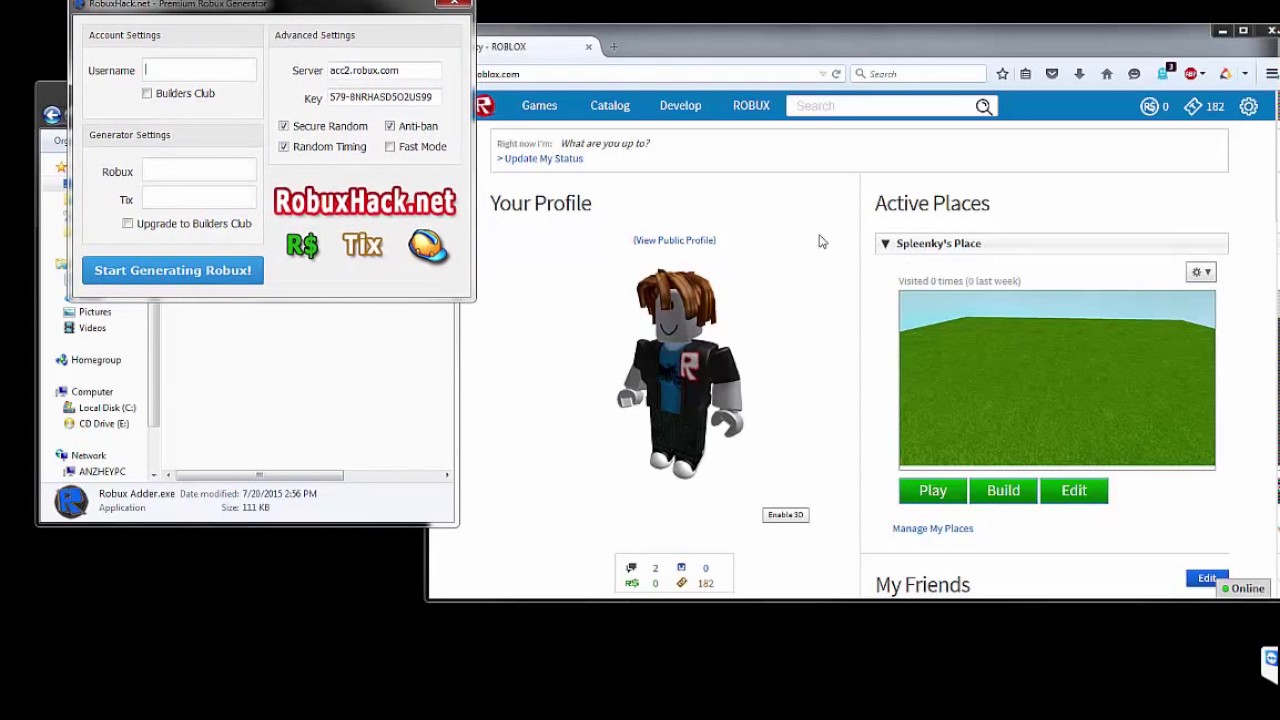Image resolution: width=1280 pixels, height=720 pixels.
Task: Click Explorer horizontal scrollbar thumb
Action: pos(258,475)
